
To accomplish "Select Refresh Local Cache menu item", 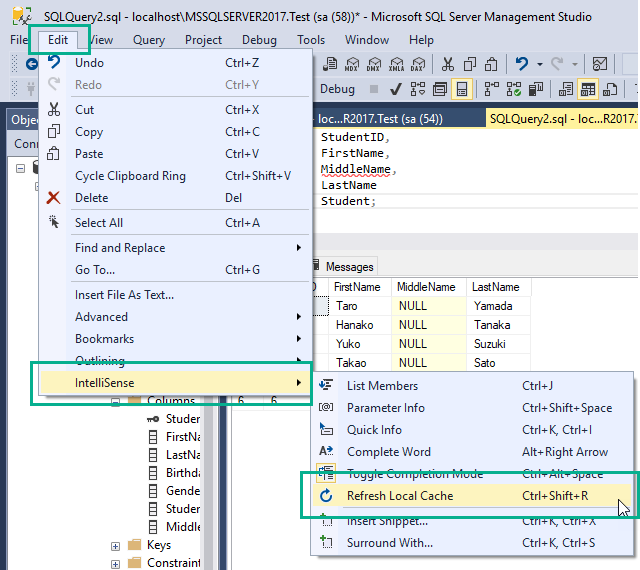I will pos(399,496).
